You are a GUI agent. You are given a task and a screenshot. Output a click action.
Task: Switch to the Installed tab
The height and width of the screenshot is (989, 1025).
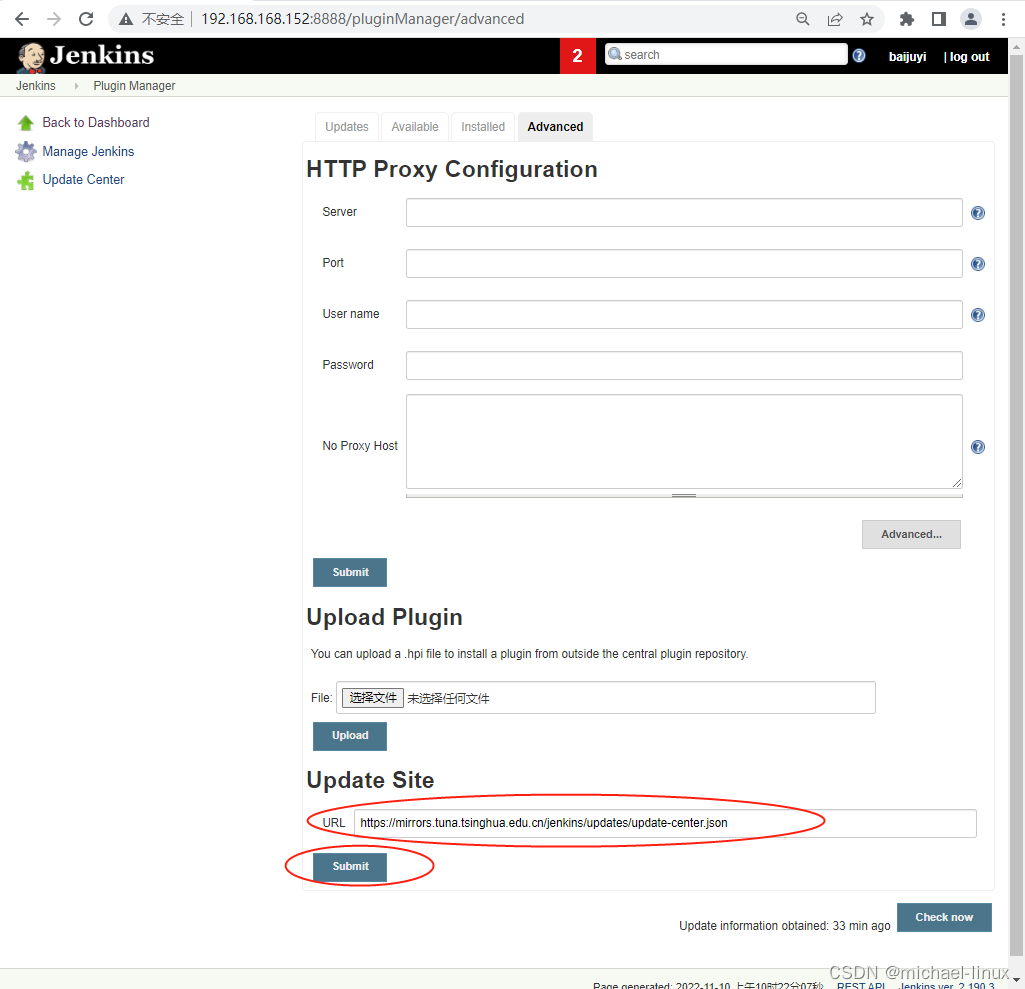click(x=482, y=127)
